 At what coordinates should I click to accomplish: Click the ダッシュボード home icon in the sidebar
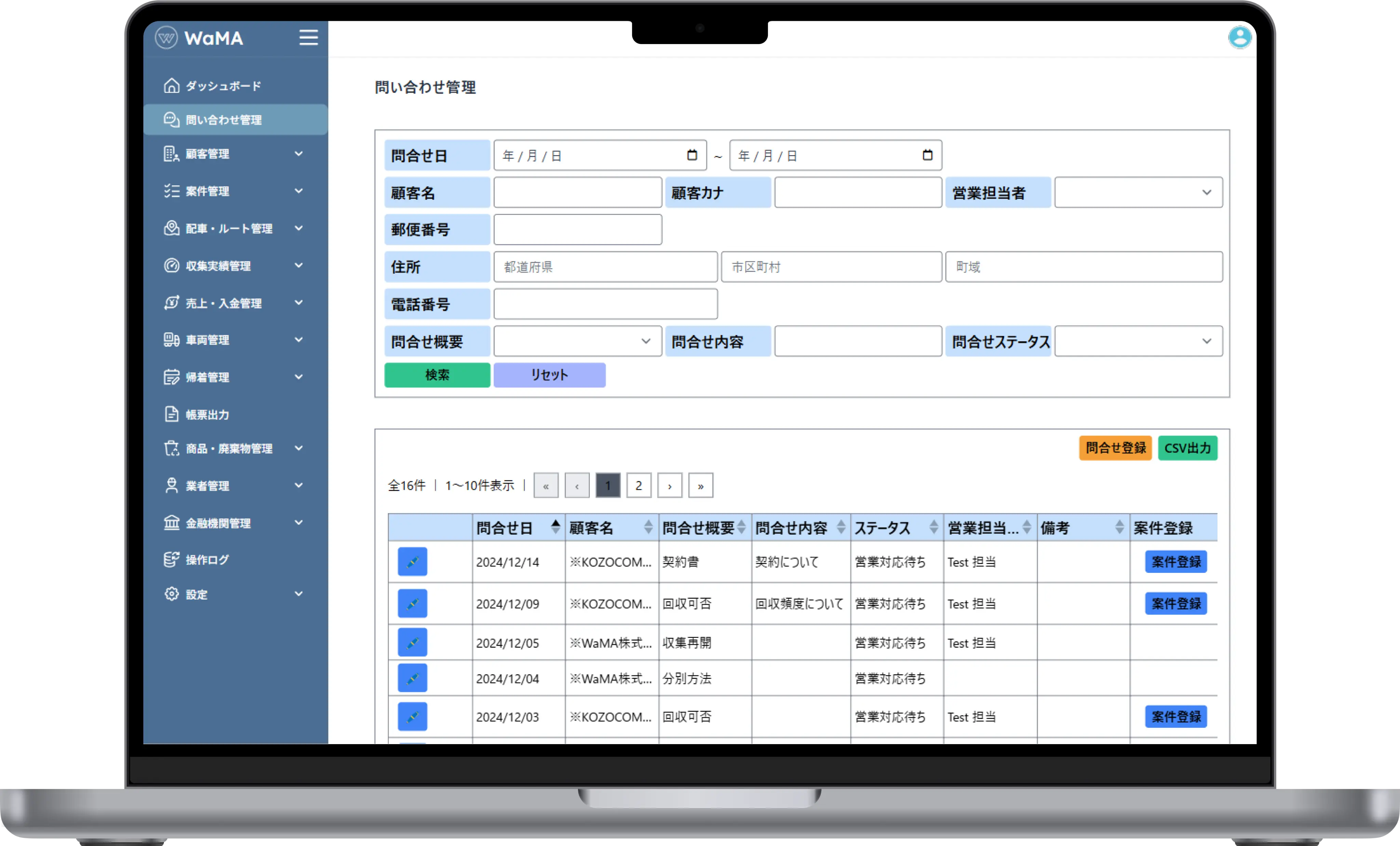pos(171,86)
